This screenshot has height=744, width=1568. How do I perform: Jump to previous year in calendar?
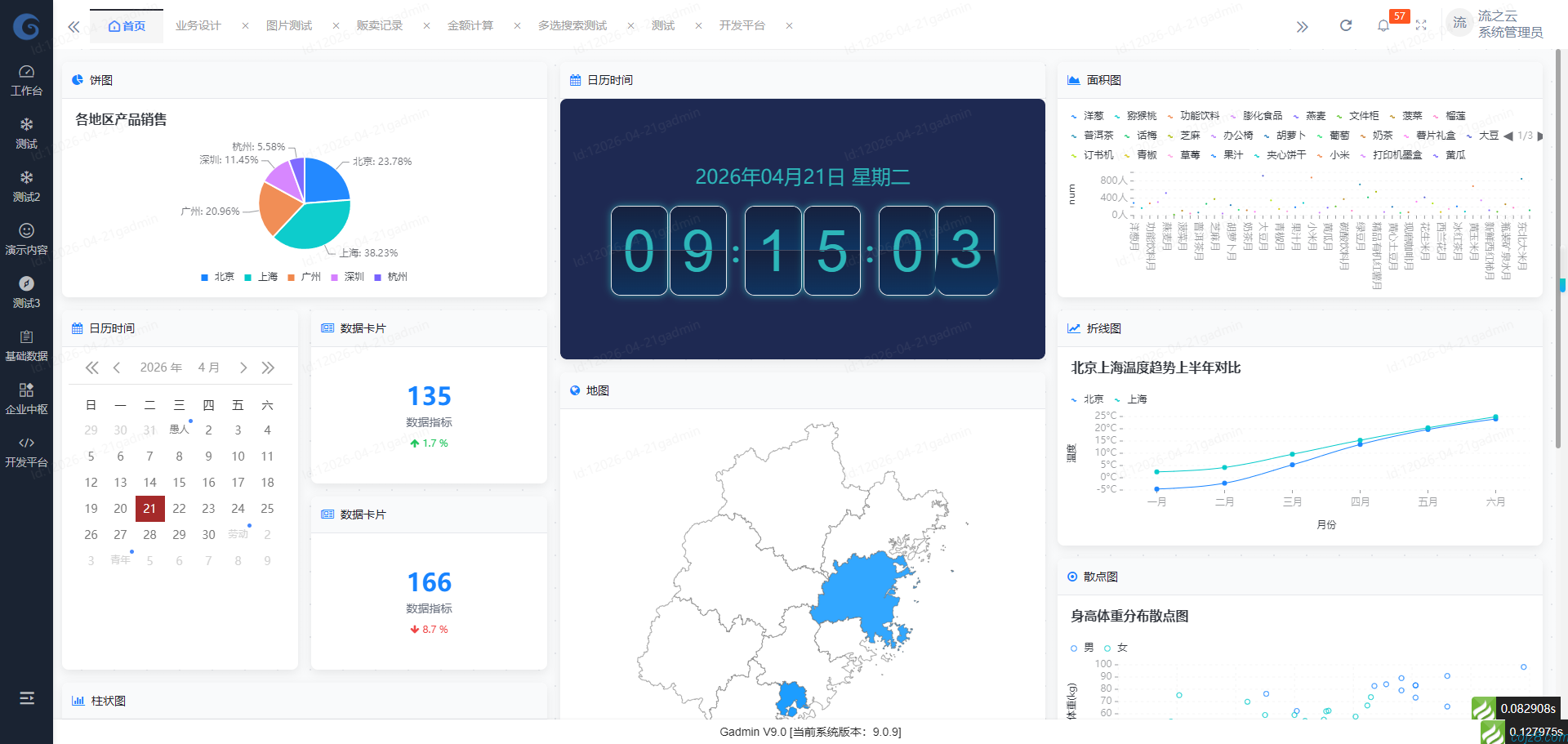tap(92, 368)
